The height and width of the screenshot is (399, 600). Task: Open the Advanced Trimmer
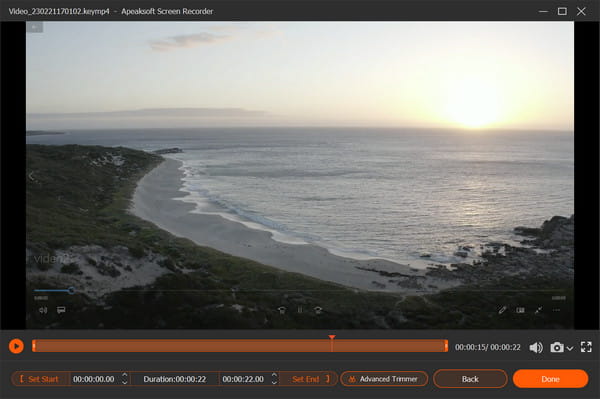[x=384, y=379]
